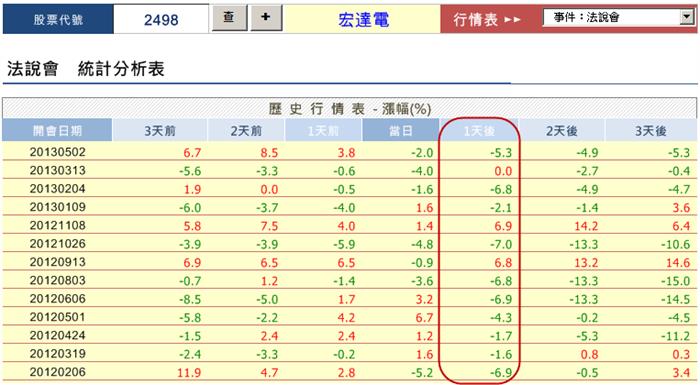Click 1.9 in the 20130204 row
The height and width of the screenshot is (385, 700).
click(192, 190)
